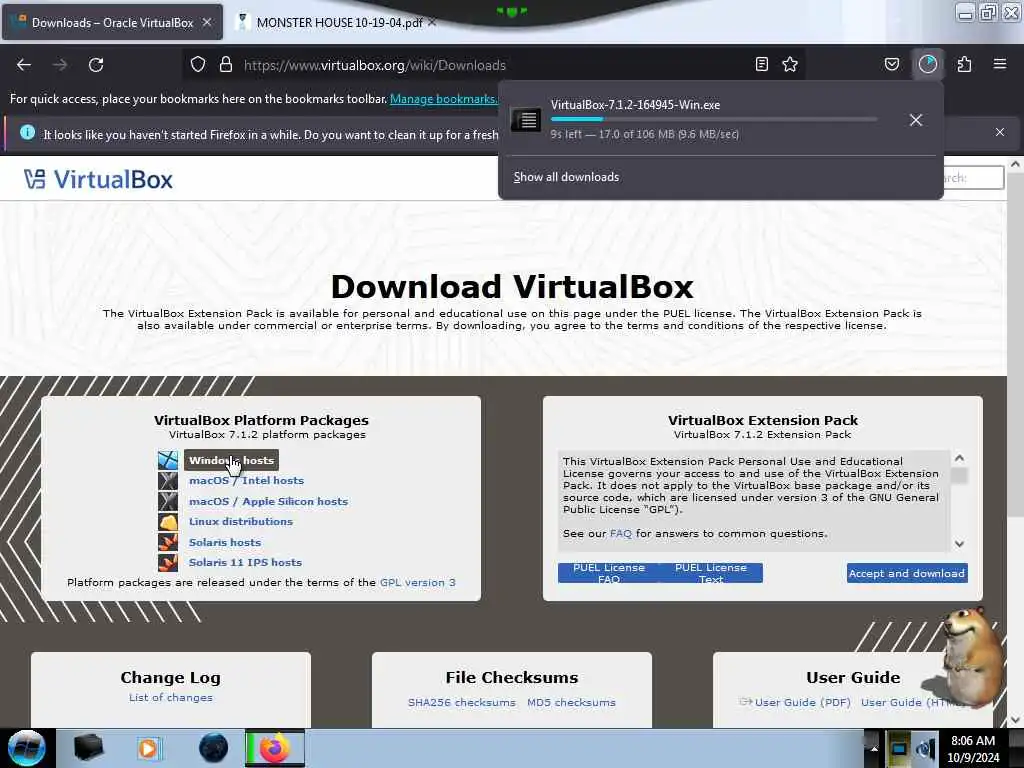Click the VirtualBox logo

99,179
